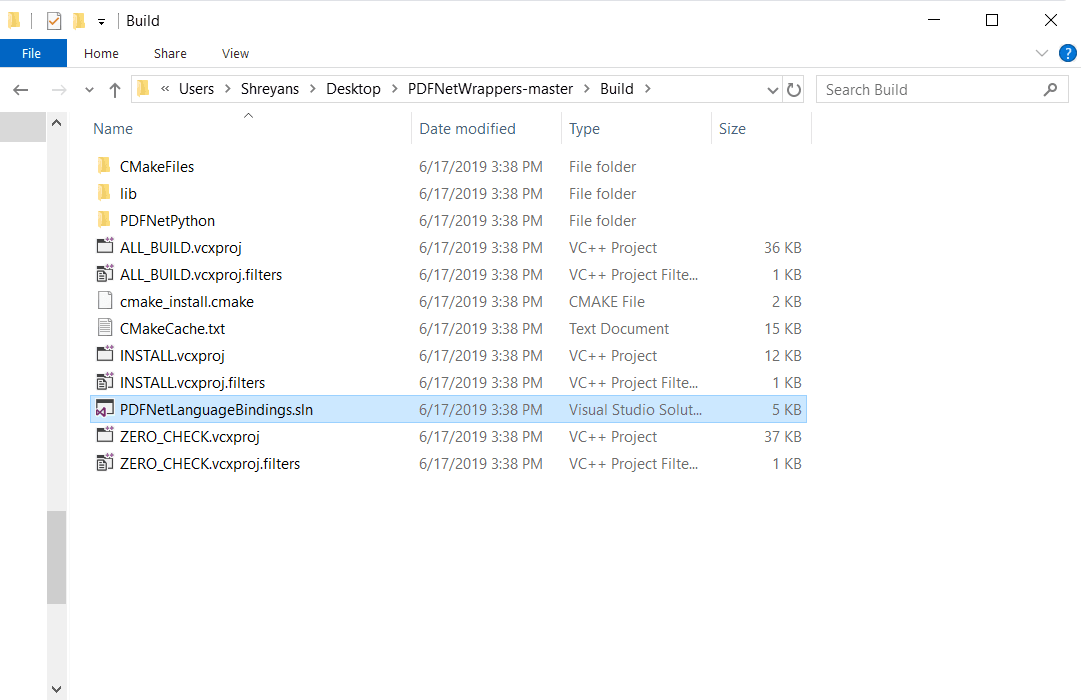
Task: Open the Share tab
Action: click(x=170, y=53)
